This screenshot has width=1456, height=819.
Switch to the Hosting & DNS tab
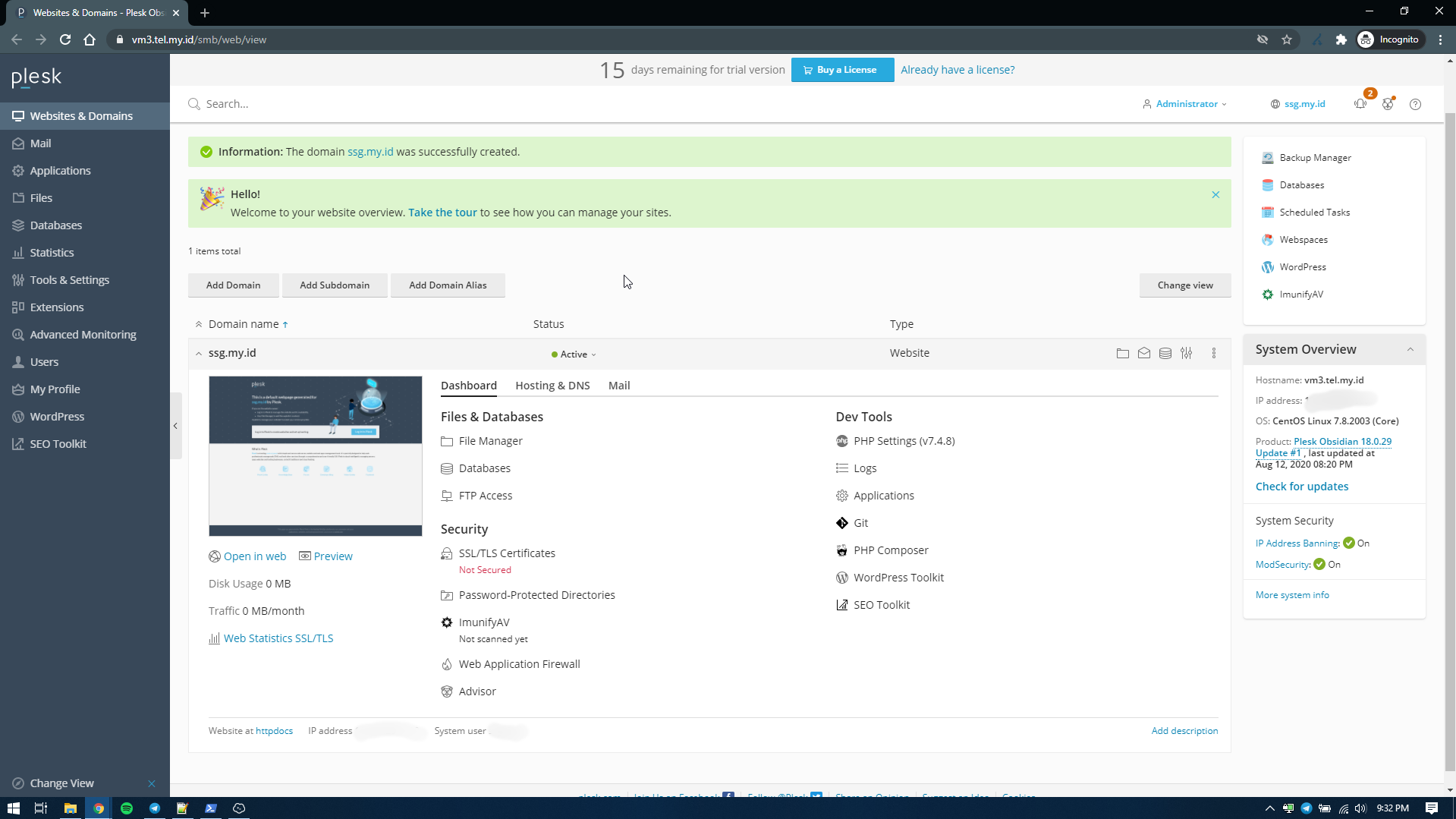[552, 386]
